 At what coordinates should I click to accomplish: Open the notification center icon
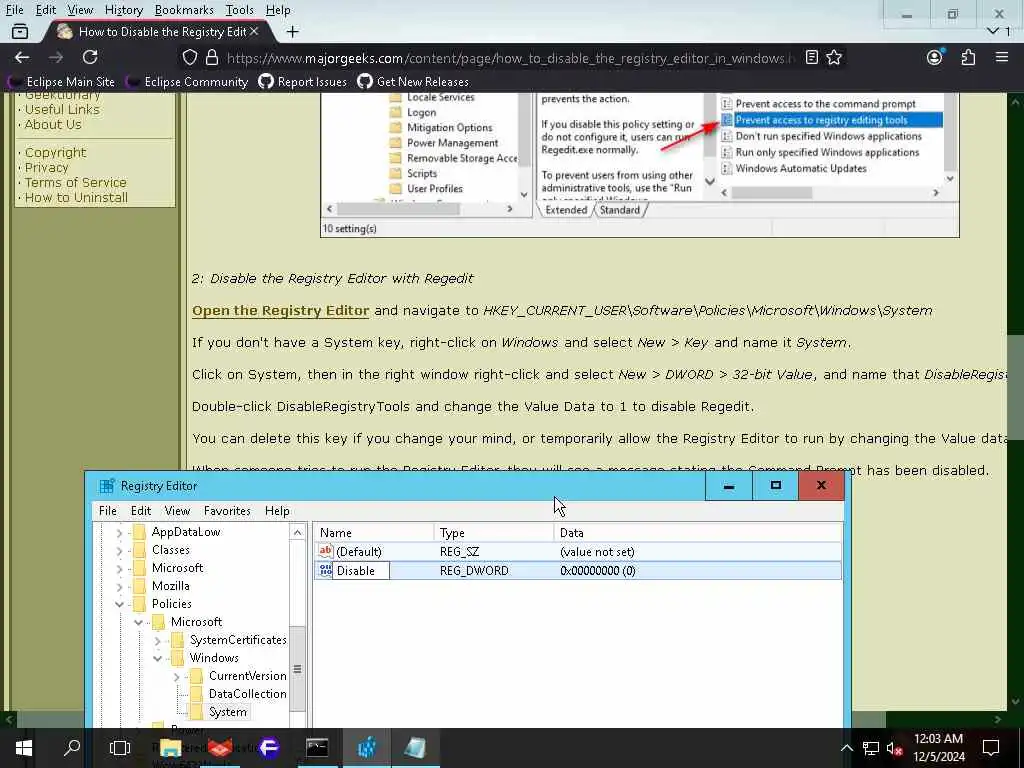pyautogui.click(x=991, y=748)
